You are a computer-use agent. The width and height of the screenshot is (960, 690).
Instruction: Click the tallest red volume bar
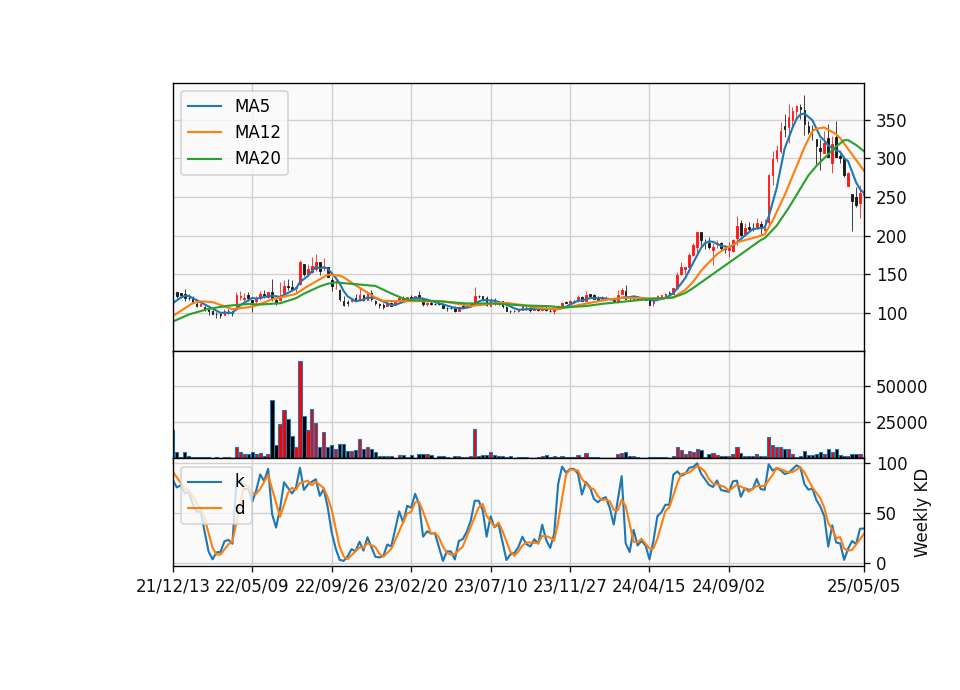301,410
